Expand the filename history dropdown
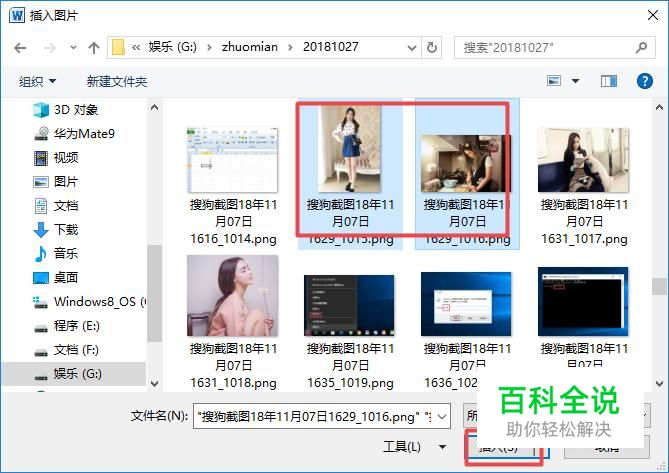 click(x=442, y=416)
